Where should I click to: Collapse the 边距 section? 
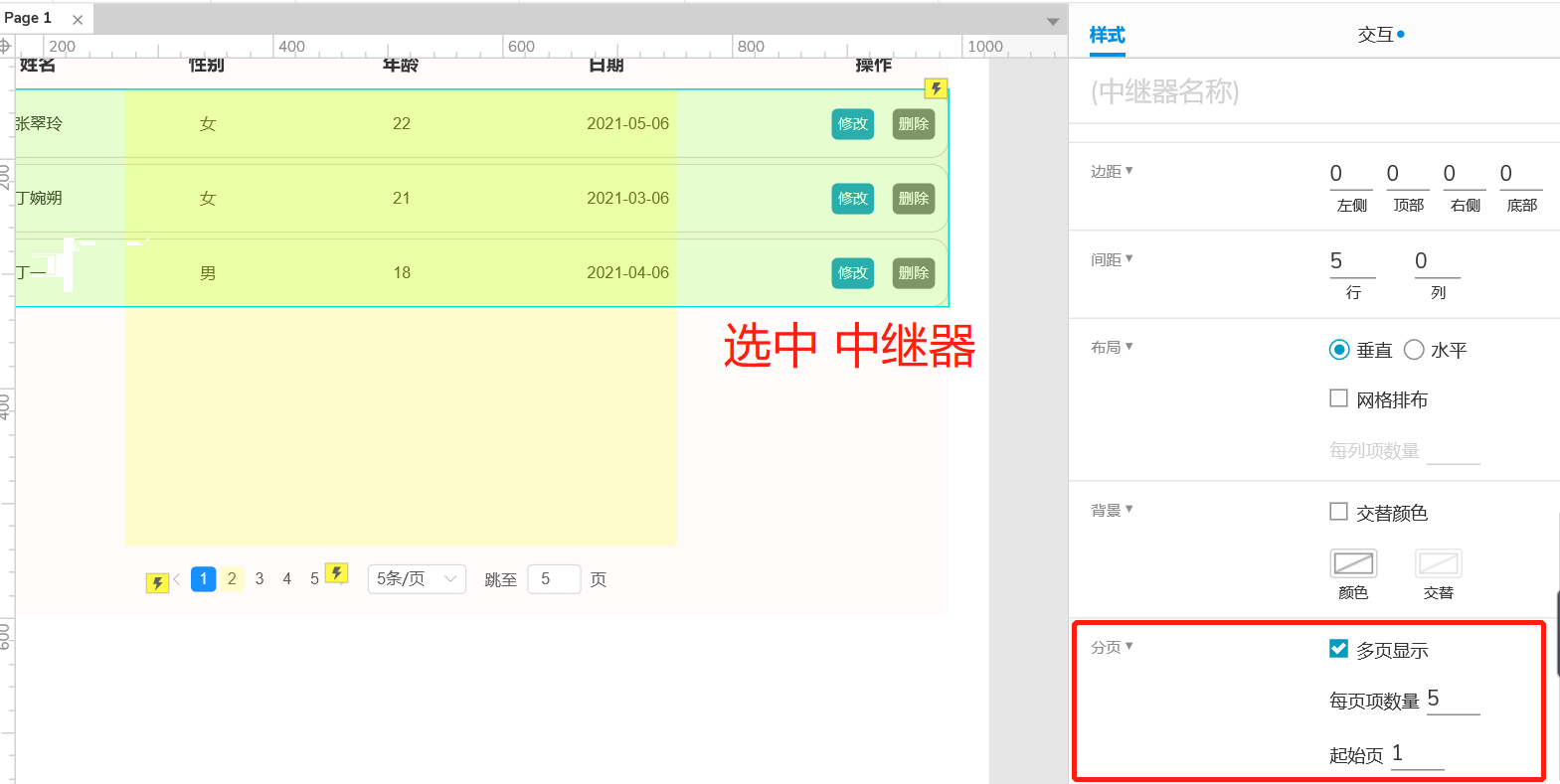coord(1112,171)
